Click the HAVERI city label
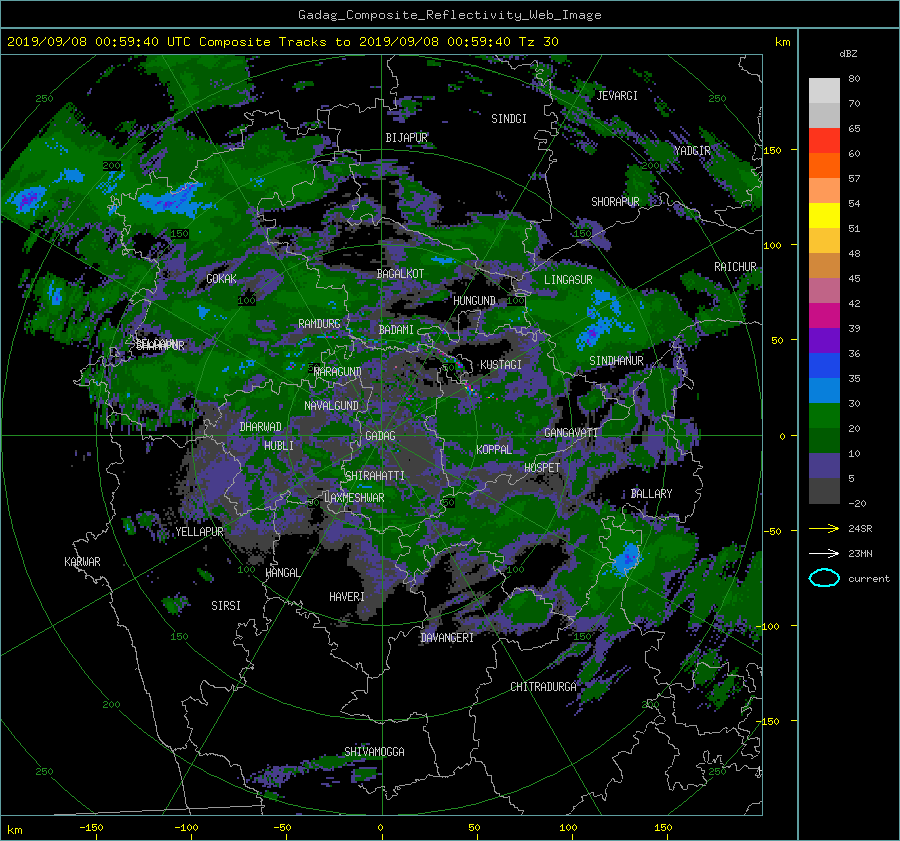Image resolution: width=900 pixels, height=841 pixels. click(x=347, y=598)
